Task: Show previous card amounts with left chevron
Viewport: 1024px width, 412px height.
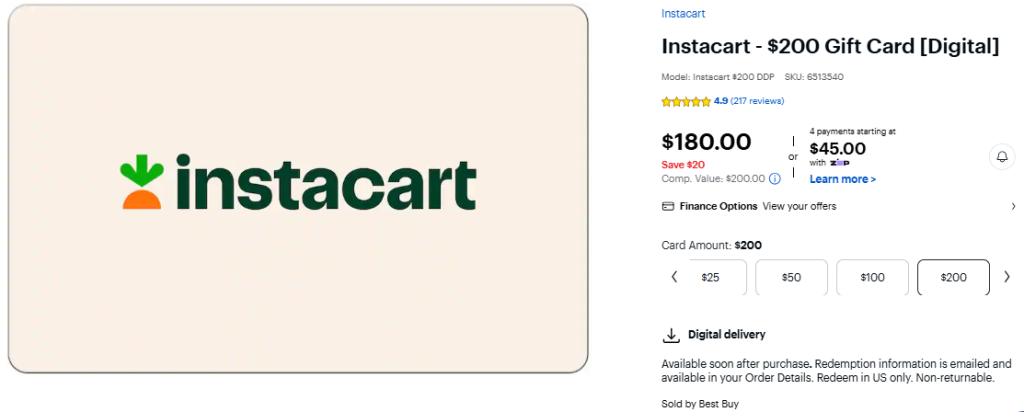Action: (675, 277)
